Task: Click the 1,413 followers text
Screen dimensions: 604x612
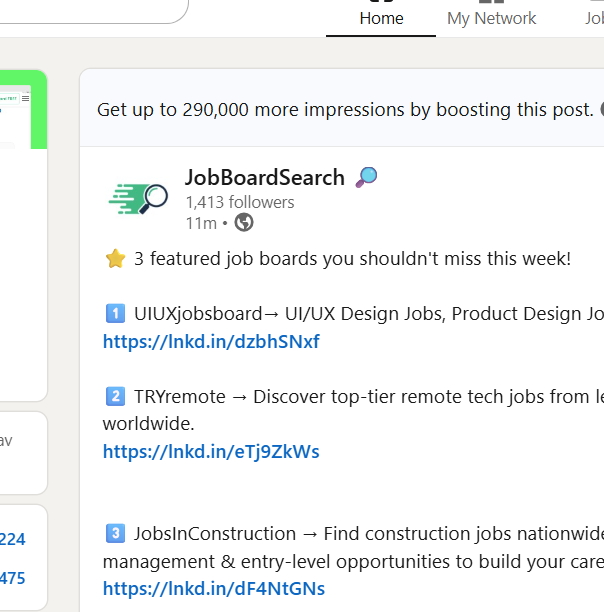Action: tap(240, 202)
